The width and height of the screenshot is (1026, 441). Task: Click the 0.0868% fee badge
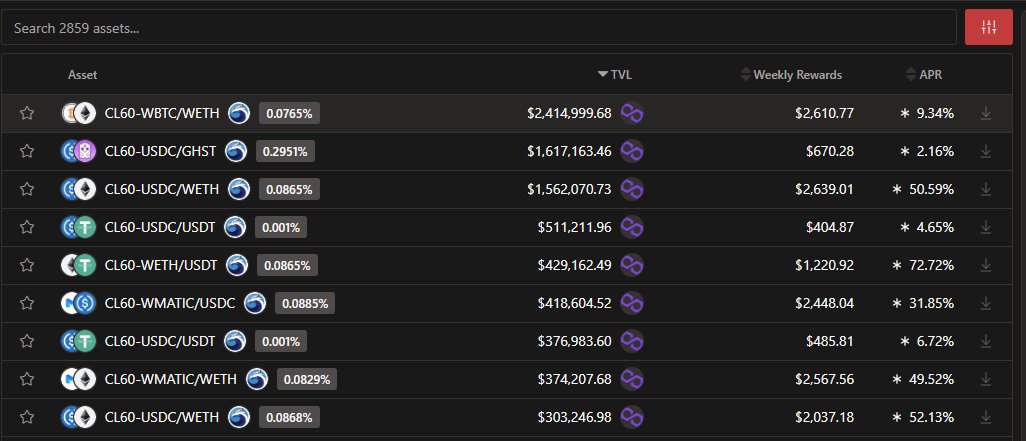click(x=289, y=417)
